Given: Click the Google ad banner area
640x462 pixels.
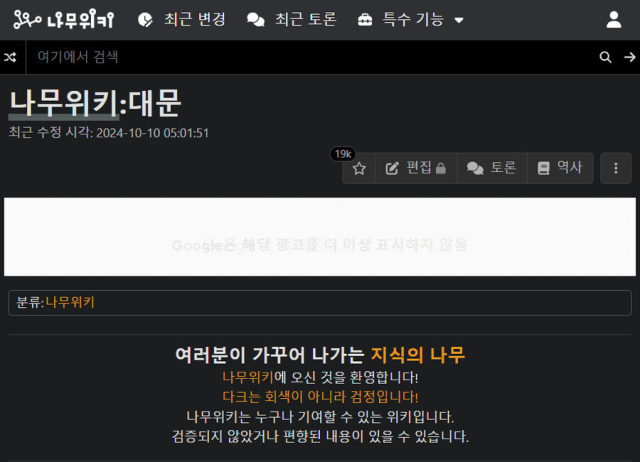Looking at the screenshot, I should [x=320, y=237].
